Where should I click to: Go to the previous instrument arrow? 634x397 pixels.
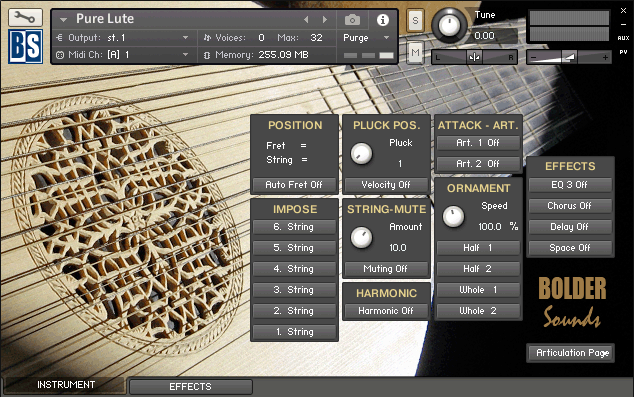(x=306, y=19)
